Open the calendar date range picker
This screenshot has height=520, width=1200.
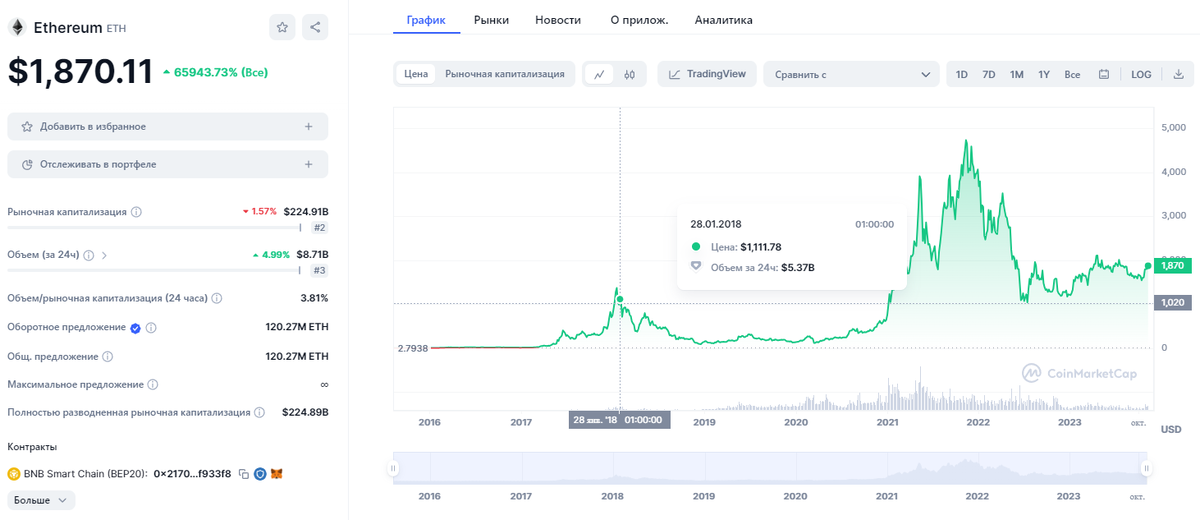pos(1104,74)
